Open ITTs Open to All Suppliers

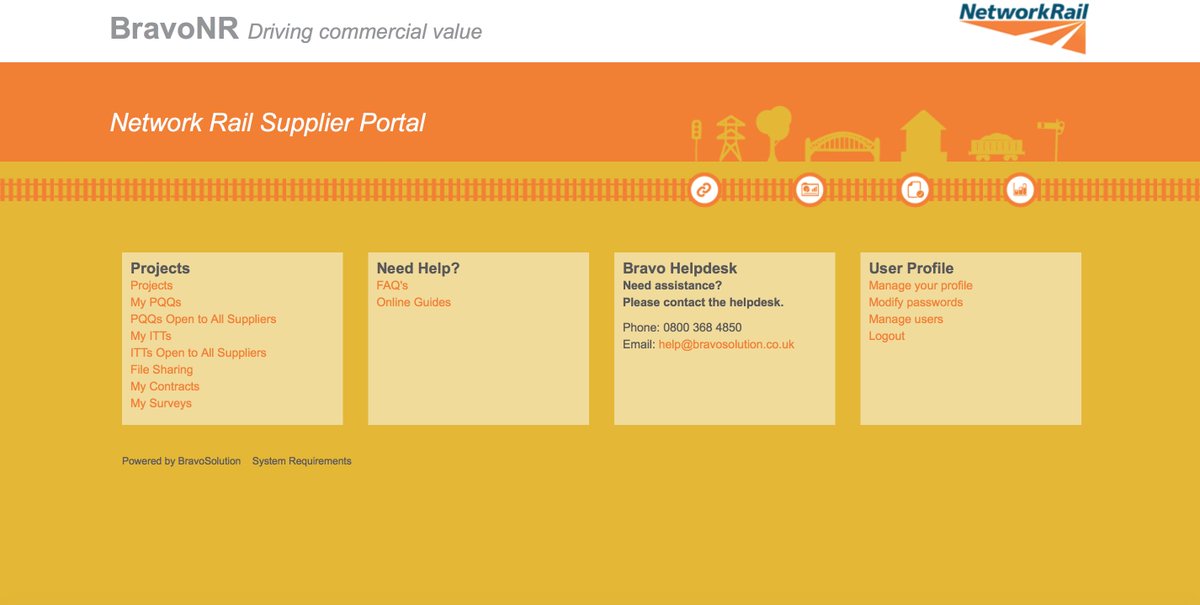[x=198, y=353]
